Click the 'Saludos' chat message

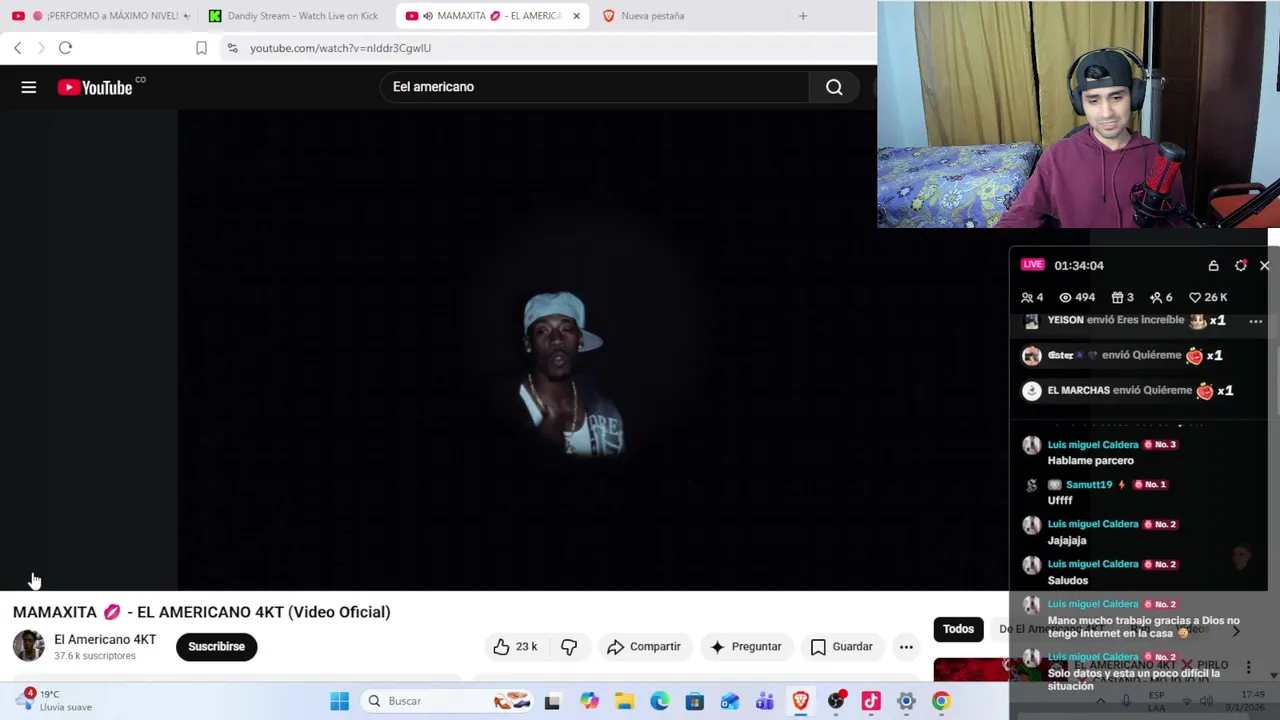click(x=1067, y=581)
